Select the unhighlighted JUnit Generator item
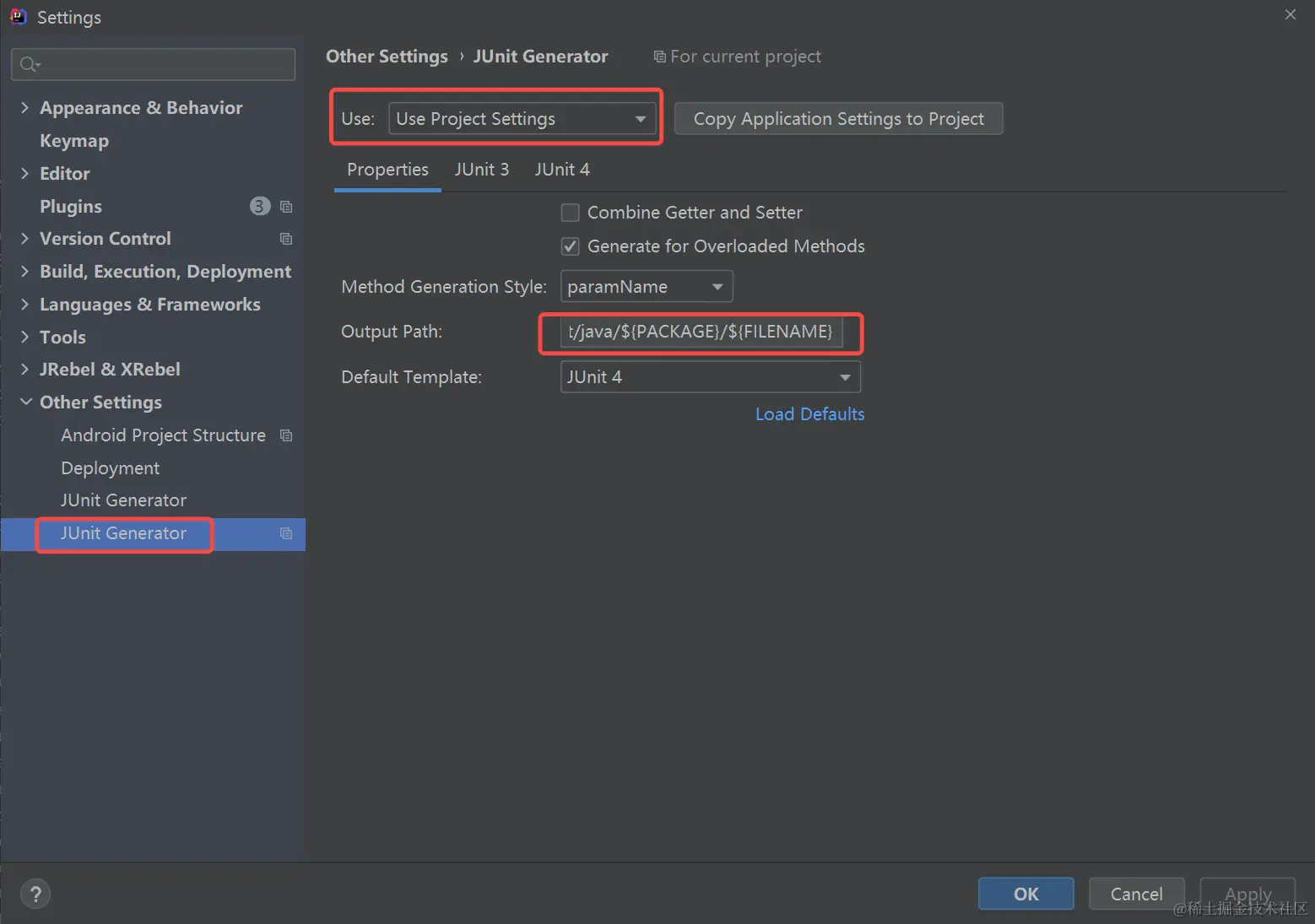 pos(123,500)
